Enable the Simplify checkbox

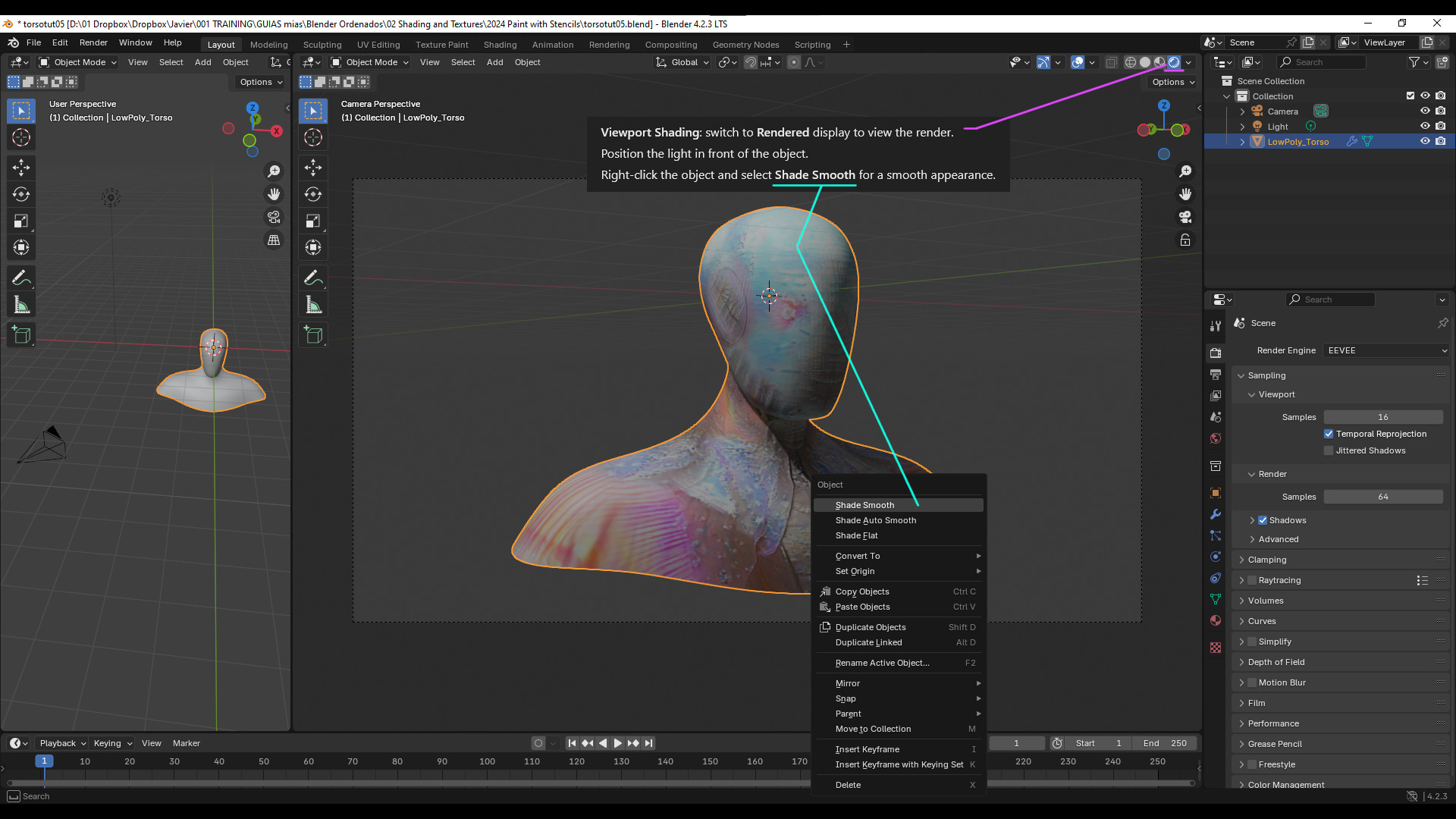[1252, 642]
